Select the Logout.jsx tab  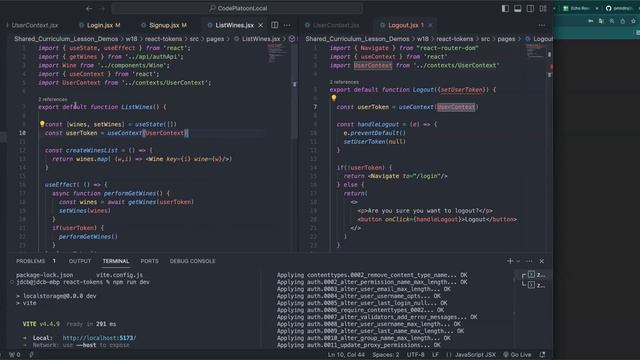click(x=405, y=25)
